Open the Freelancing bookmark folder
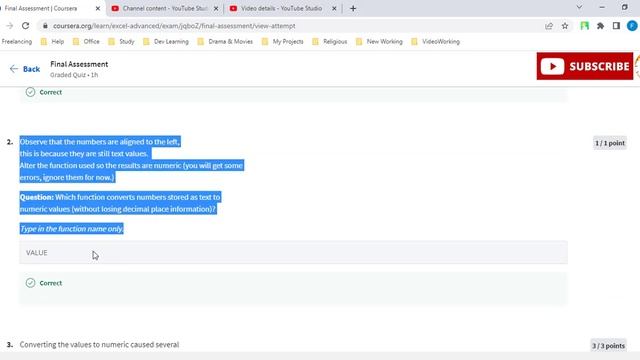Image resolution: width=640 pixels, height=360 pixels. 16,42
